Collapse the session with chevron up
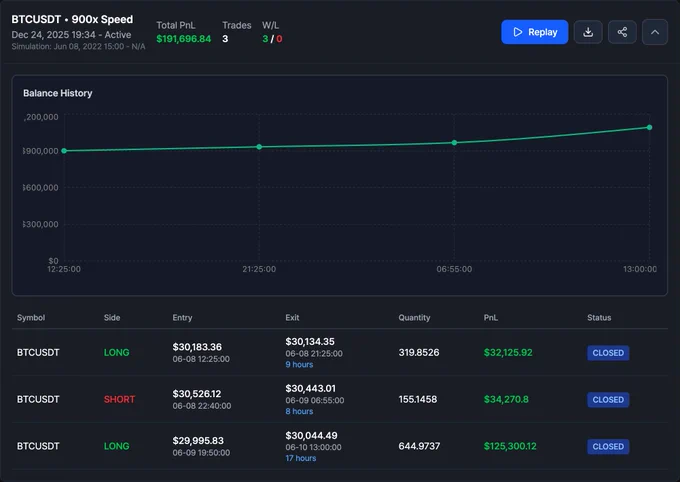 click(x=655, y=32)
